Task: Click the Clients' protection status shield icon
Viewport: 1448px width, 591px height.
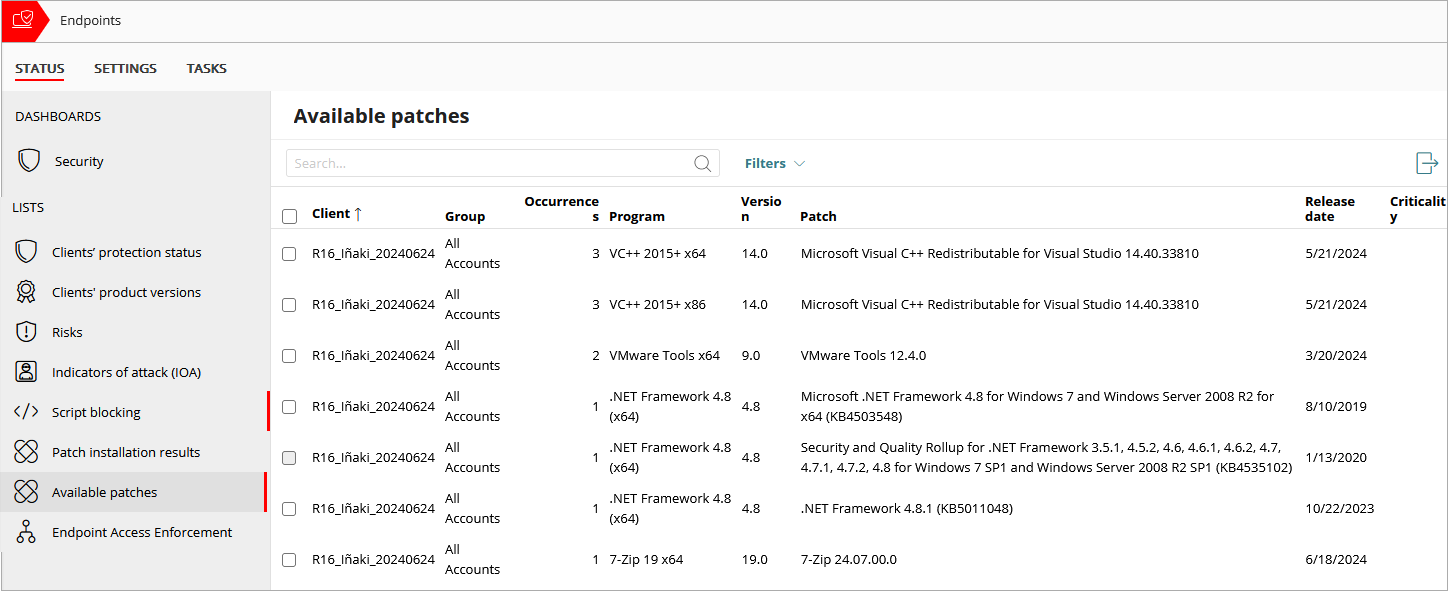Action: pyautogui.click(x=26, y=252)
